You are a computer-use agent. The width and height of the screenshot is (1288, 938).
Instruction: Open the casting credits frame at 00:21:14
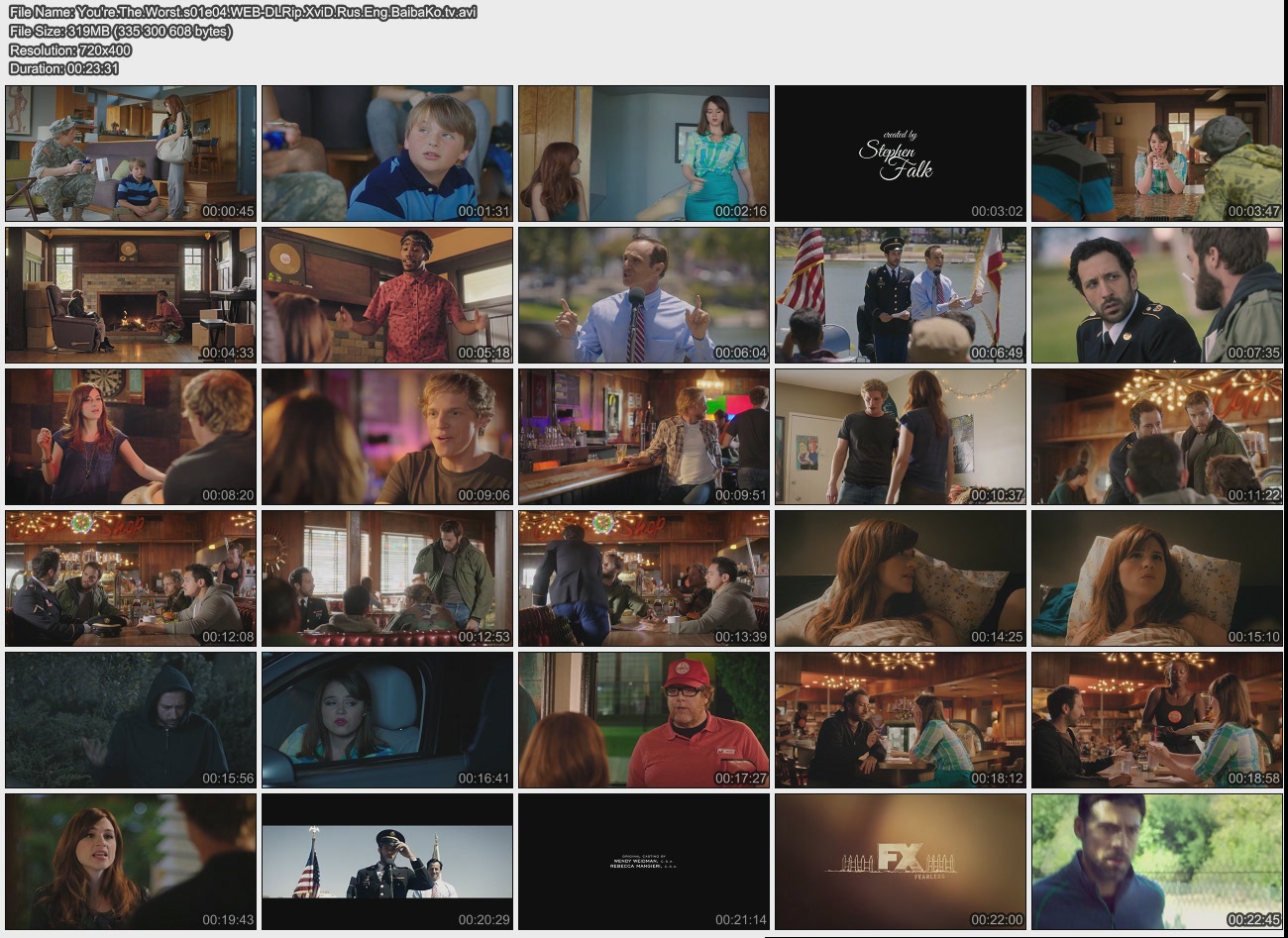click(x=644, y=862)
